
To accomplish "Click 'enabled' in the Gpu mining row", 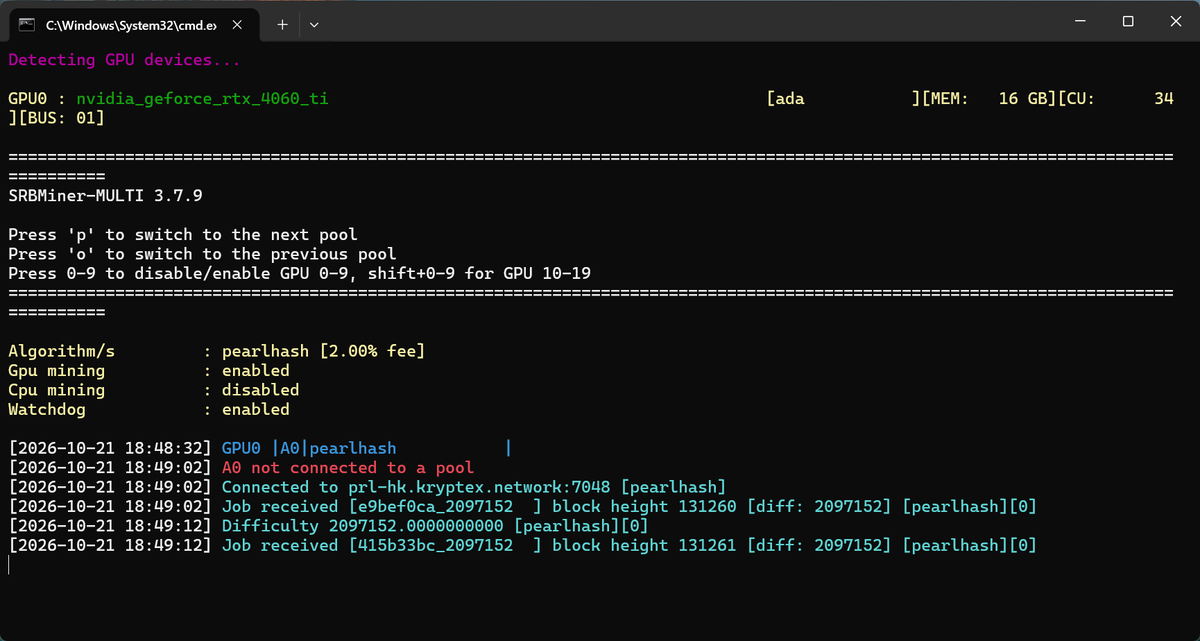I will pos(256,371).
